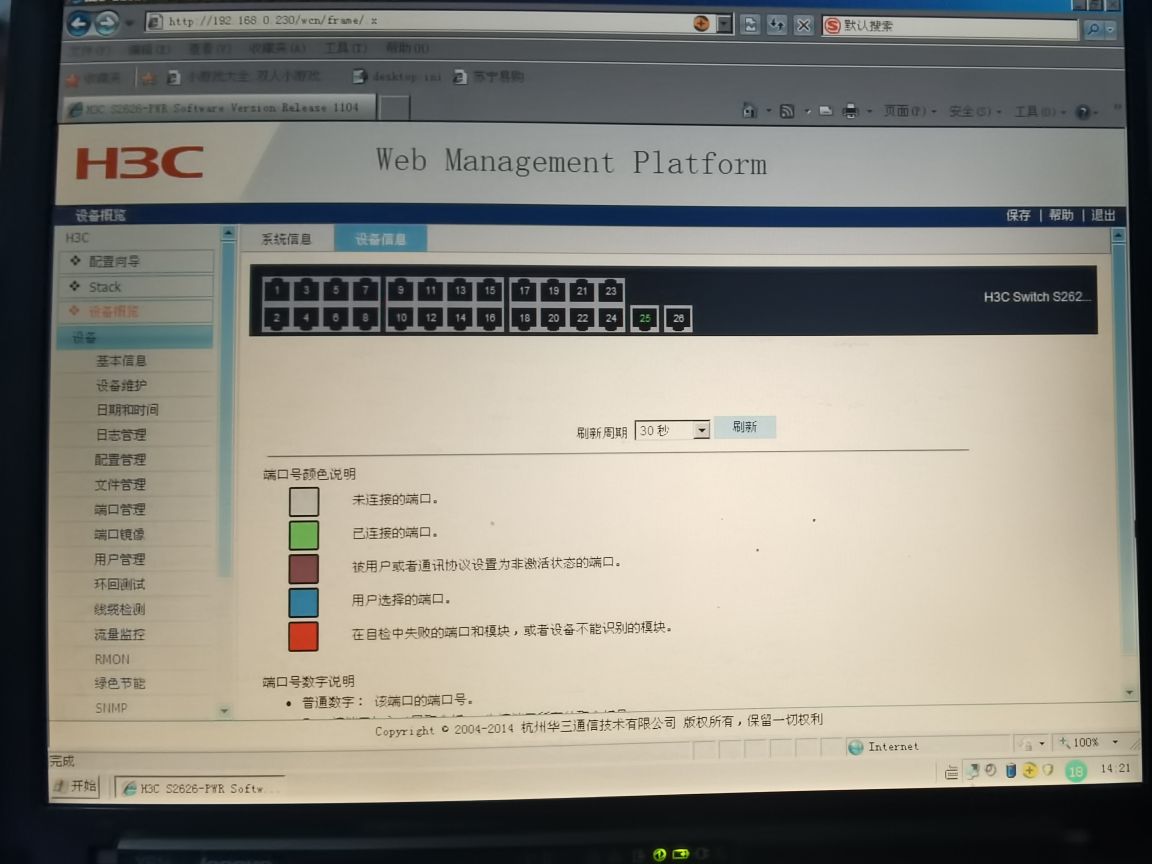1152x864 pixels.
Task: Open the 页面 toolbar dropdown
Action: [x=910, y=111]
